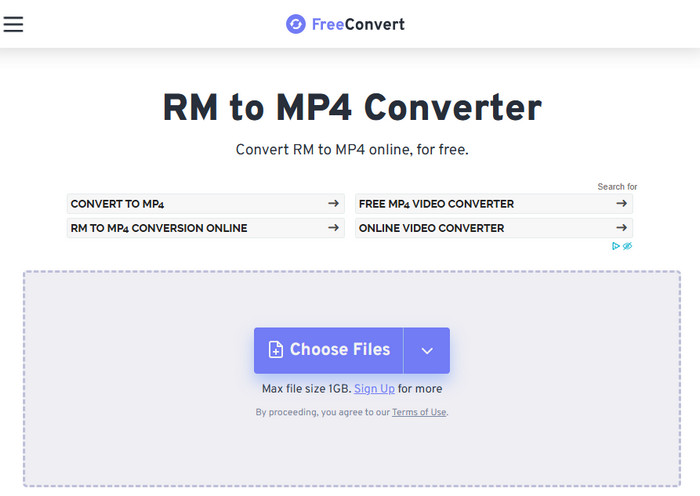Open the Terms of Use link
700x496 pixels.
[x=419, y=412]
